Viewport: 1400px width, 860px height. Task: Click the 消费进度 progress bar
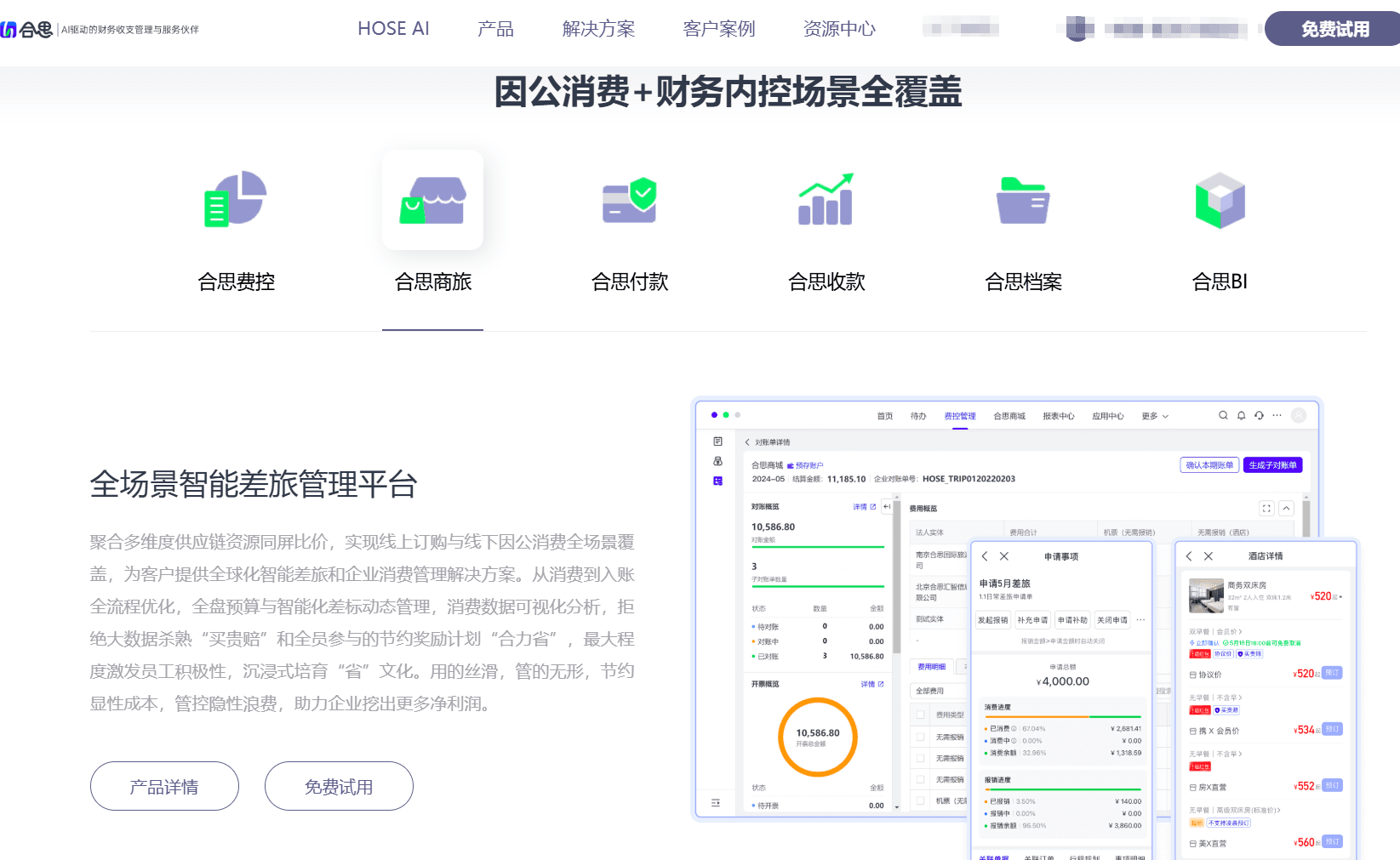point(1062,717)
